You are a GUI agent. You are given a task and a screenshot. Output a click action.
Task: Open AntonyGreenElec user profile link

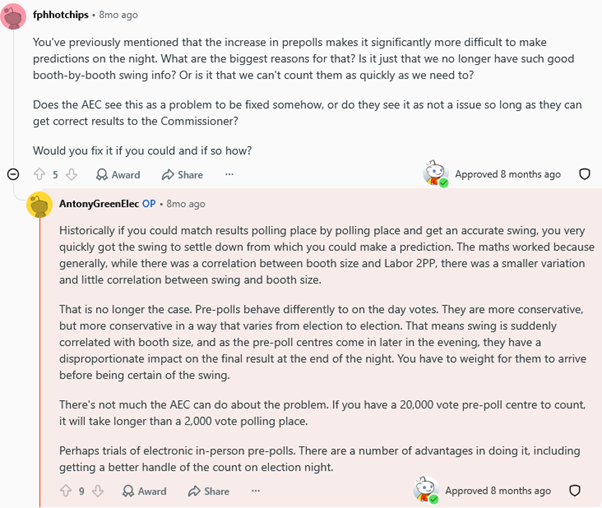pos(99,204)
